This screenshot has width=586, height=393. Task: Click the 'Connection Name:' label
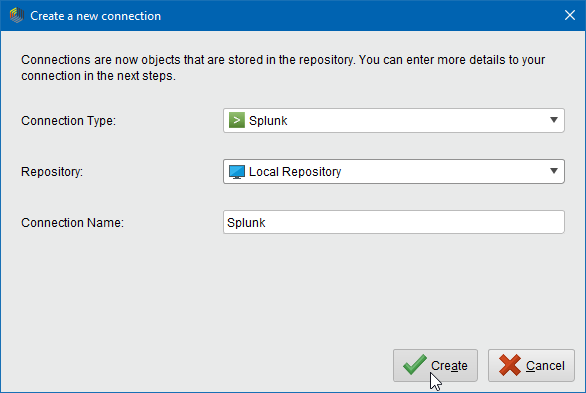point(72,223)
